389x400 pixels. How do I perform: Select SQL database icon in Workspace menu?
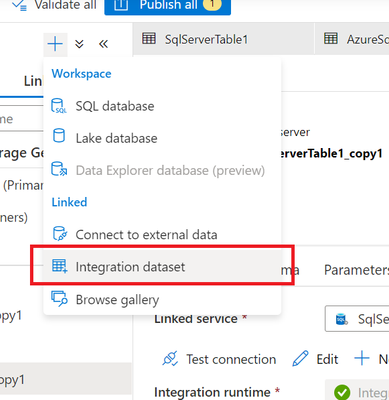59,106
